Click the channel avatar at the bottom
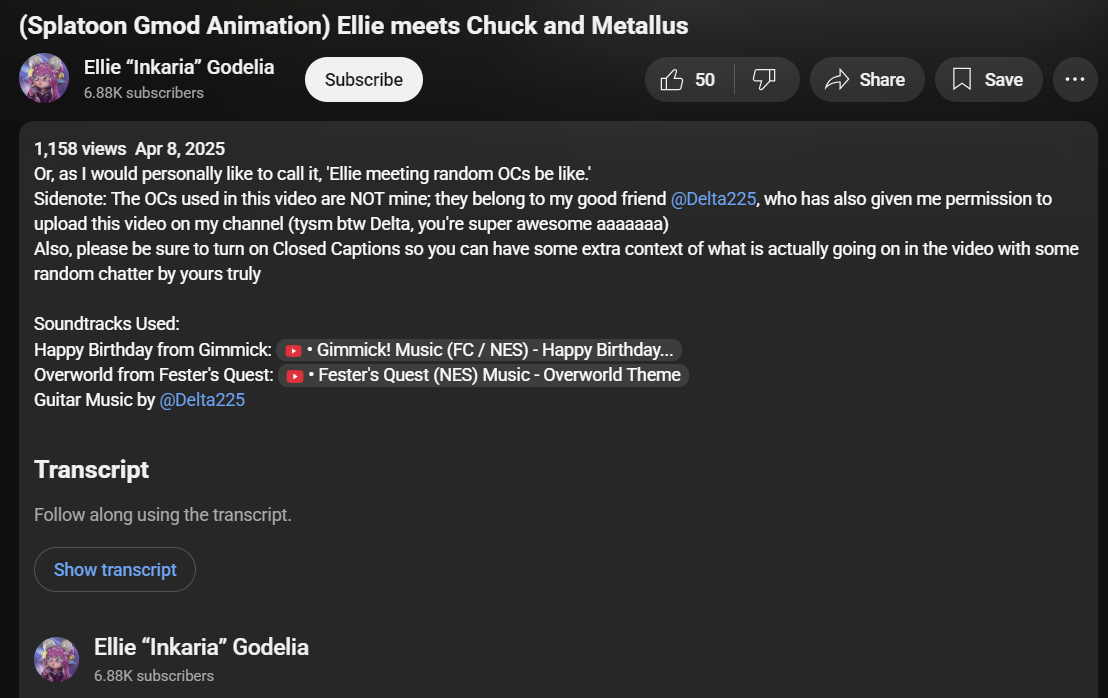 (x=57, y=659)
